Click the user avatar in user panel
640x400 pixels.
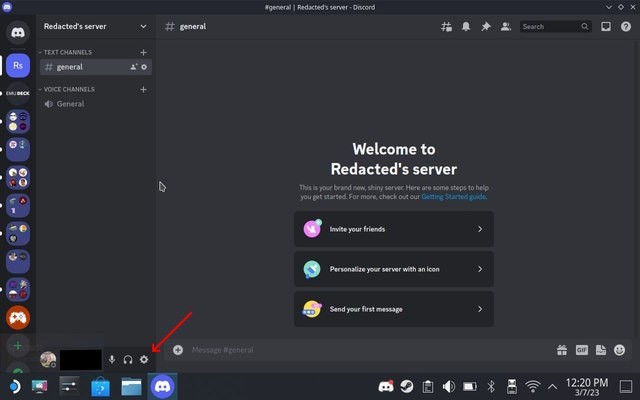click(x=48, y=360)
